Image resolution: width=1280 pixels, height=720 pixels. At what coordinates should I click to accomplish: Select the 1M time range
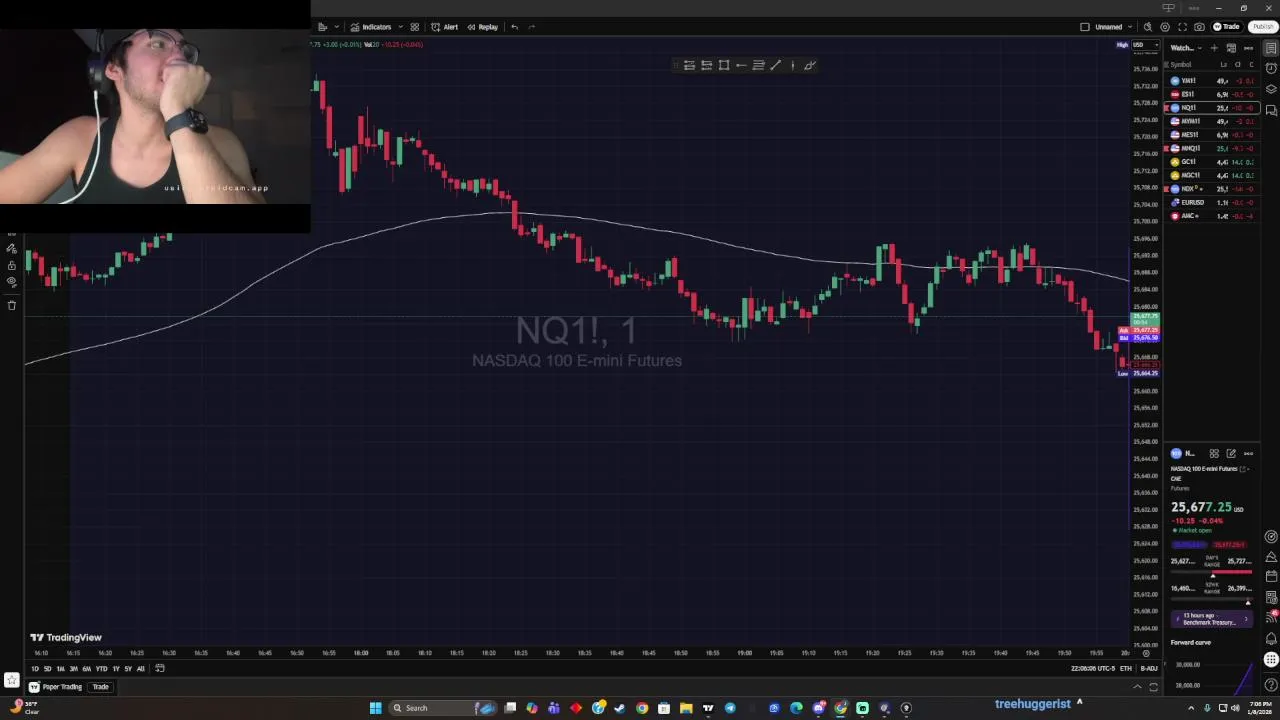[61, 669]
